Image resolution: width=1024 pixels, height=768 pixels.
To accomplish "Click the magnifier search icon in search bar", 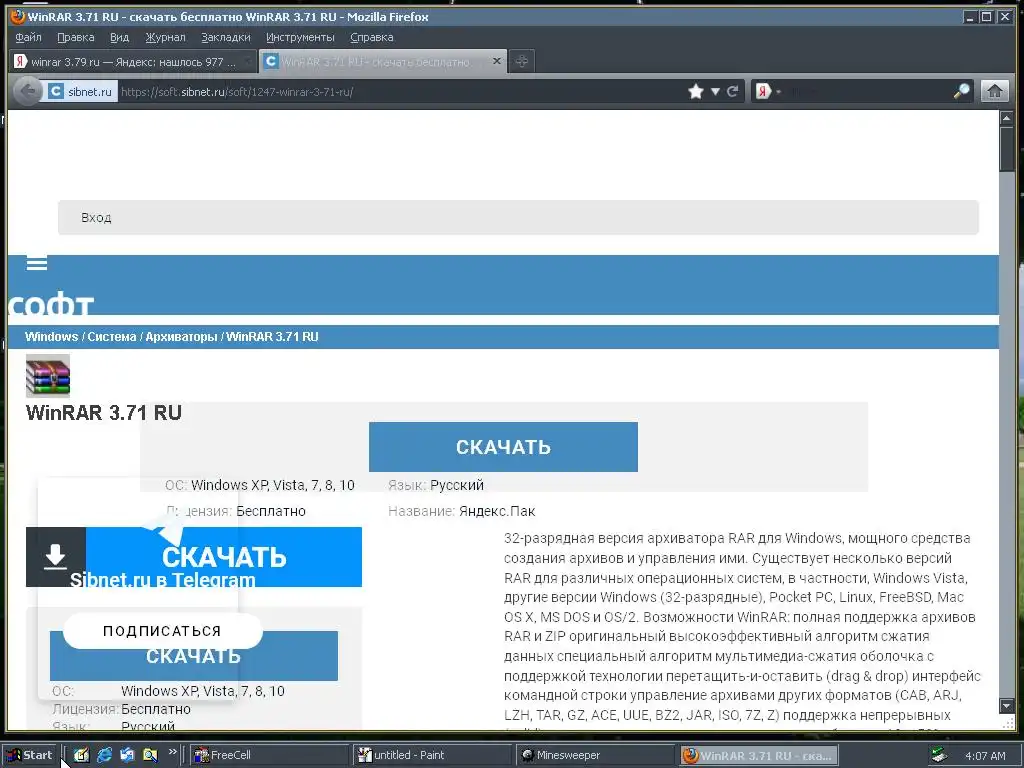I will click(x=961, y=91).
